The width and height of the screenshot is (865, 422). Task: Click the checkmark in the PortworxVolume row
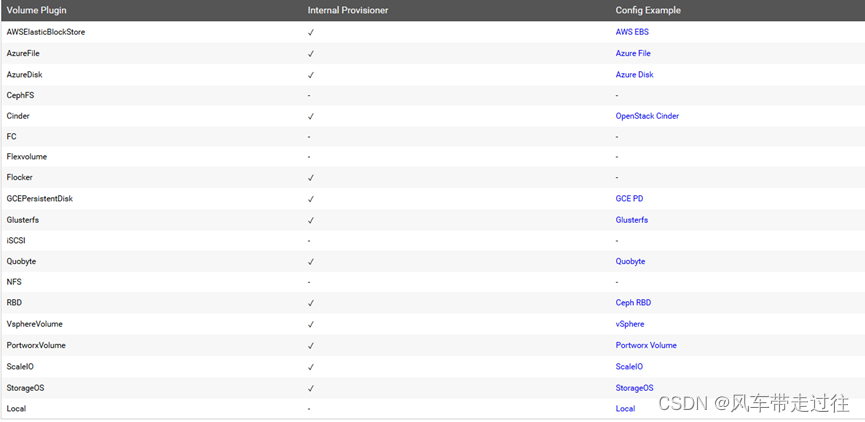click(311, 346)
